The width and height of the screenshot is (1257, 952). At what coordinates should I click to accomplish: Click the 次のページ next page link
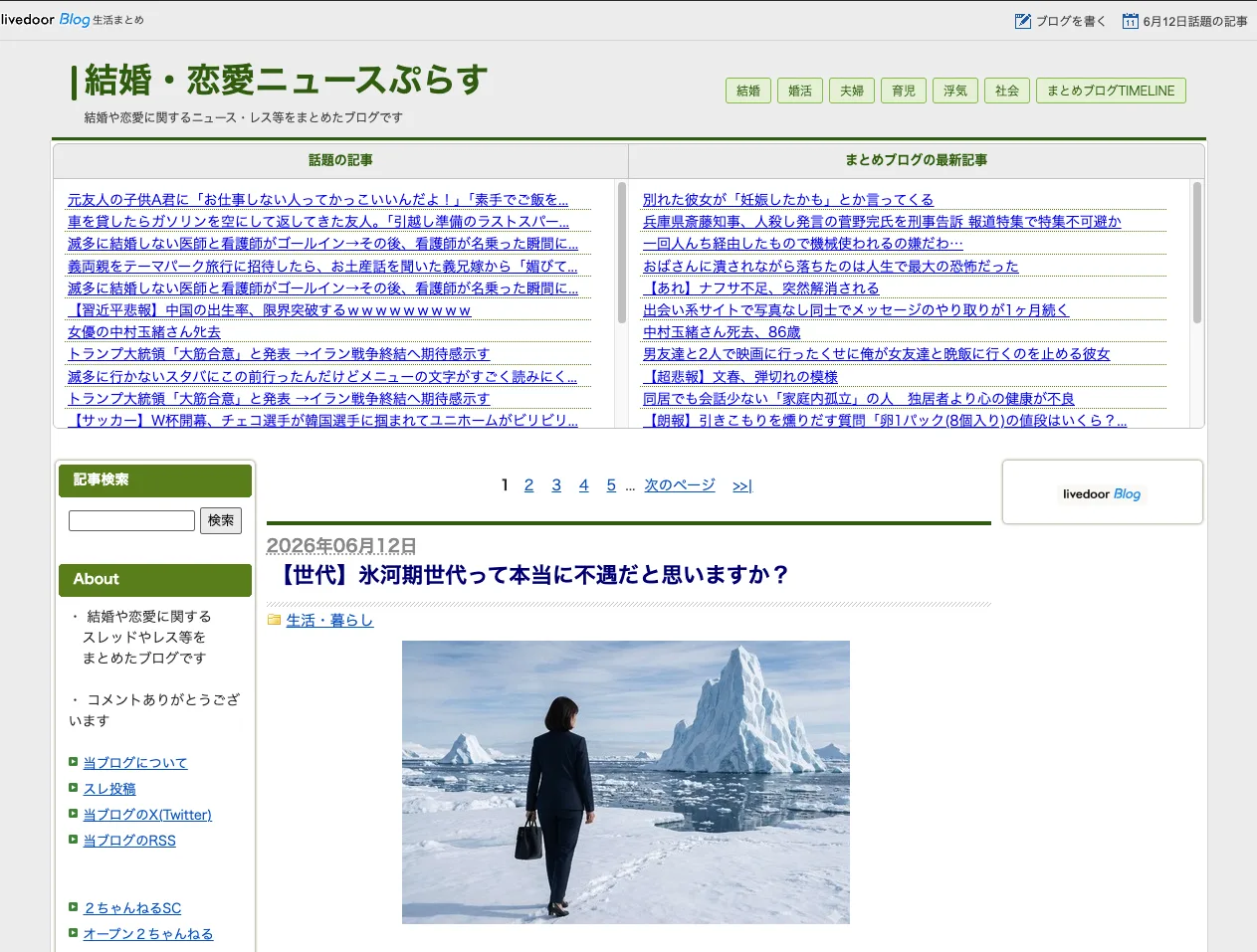(x=680, y=485)
